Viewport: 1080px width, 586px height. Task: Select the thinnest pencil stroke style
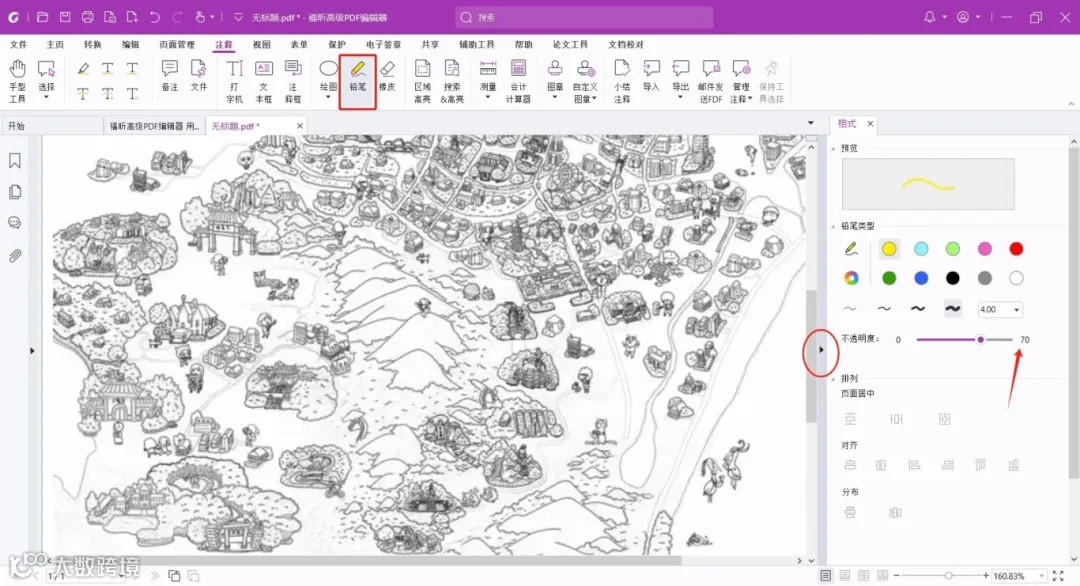[851, 309]
